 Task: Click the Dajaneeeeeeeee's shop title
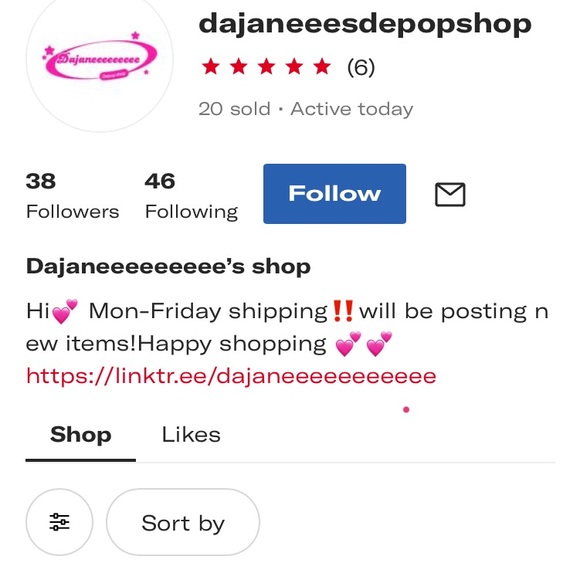168,266
